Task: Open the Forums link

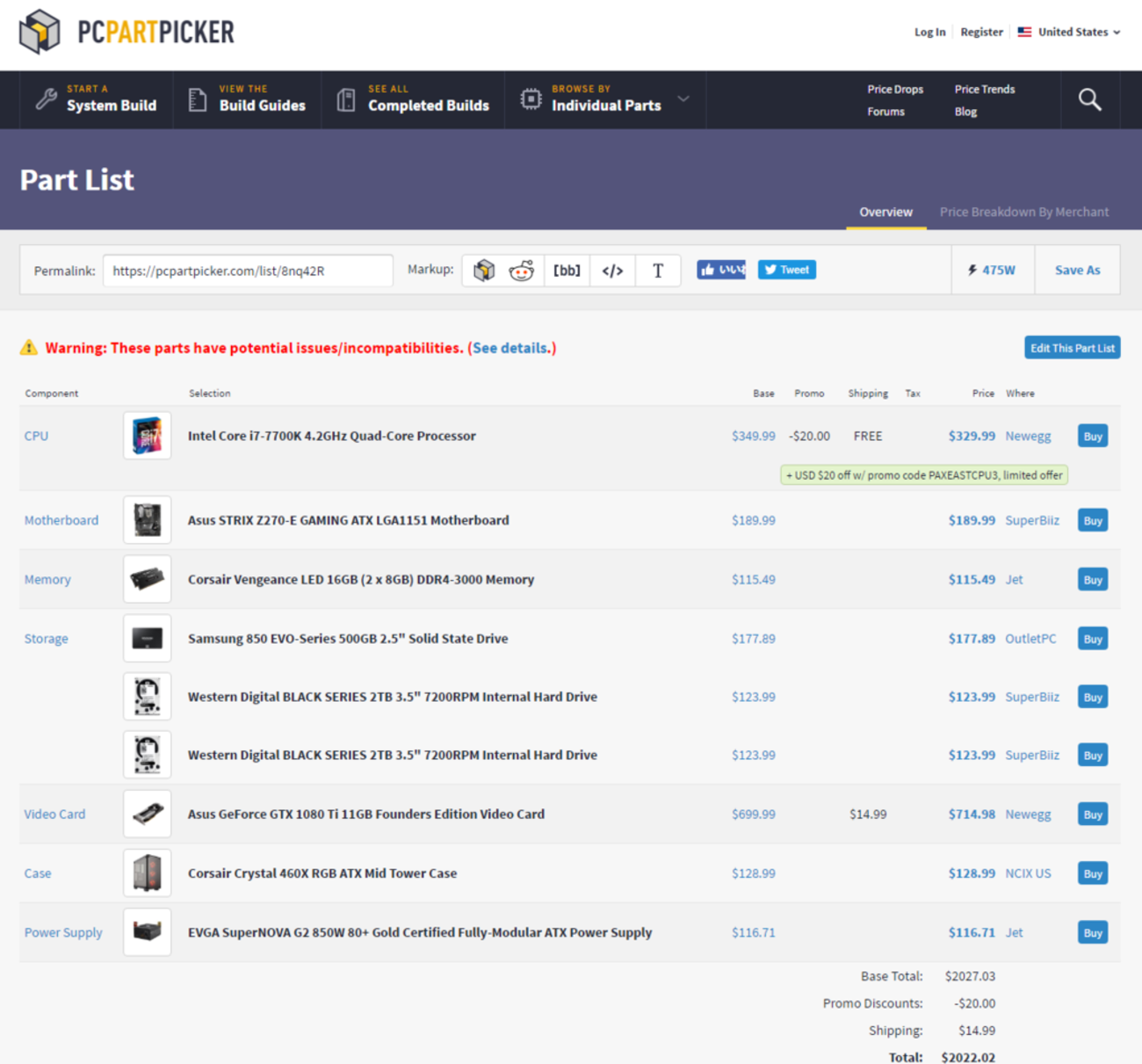Action: [x=885, y=112]
